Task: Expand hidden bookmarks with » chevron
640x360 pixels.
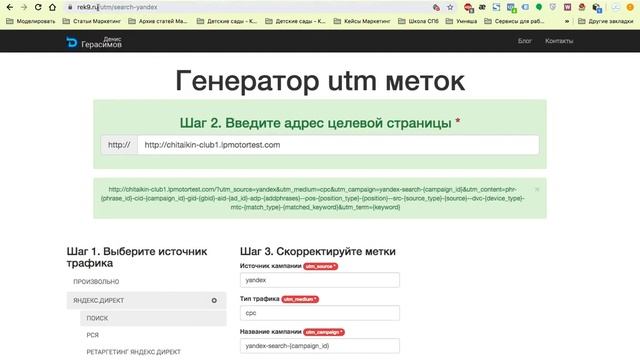Action: (567, 21)
